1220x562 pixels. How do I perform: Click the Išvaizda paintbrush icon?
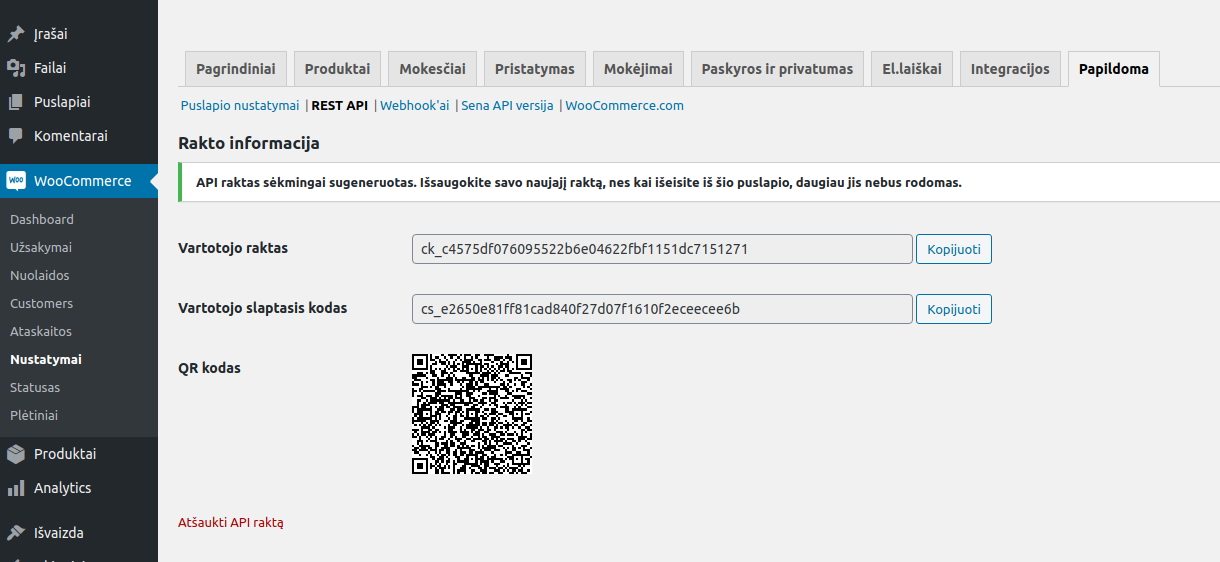16,533
